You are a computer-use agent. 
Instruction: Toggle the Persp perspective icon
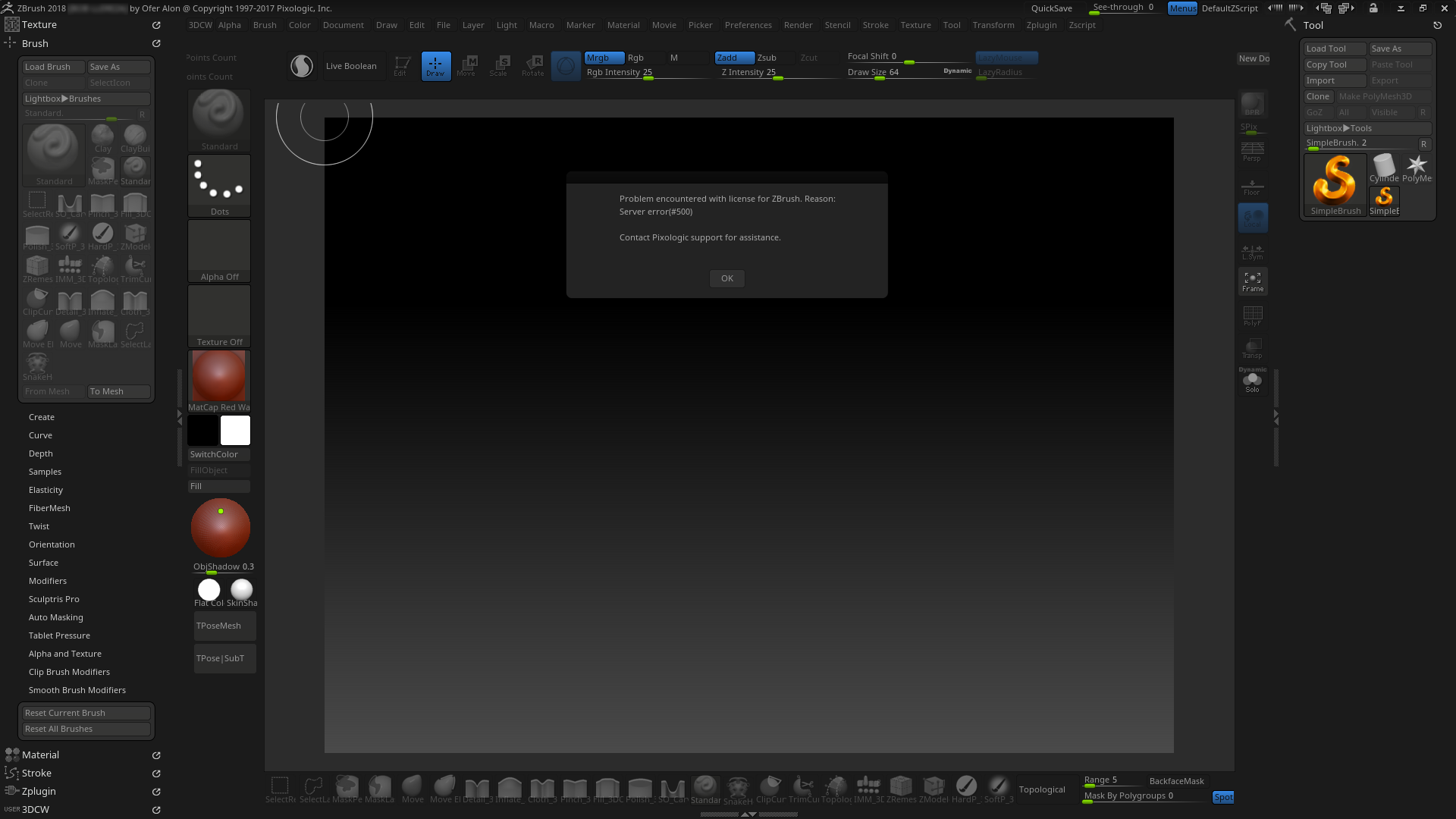coord(1253,151)
